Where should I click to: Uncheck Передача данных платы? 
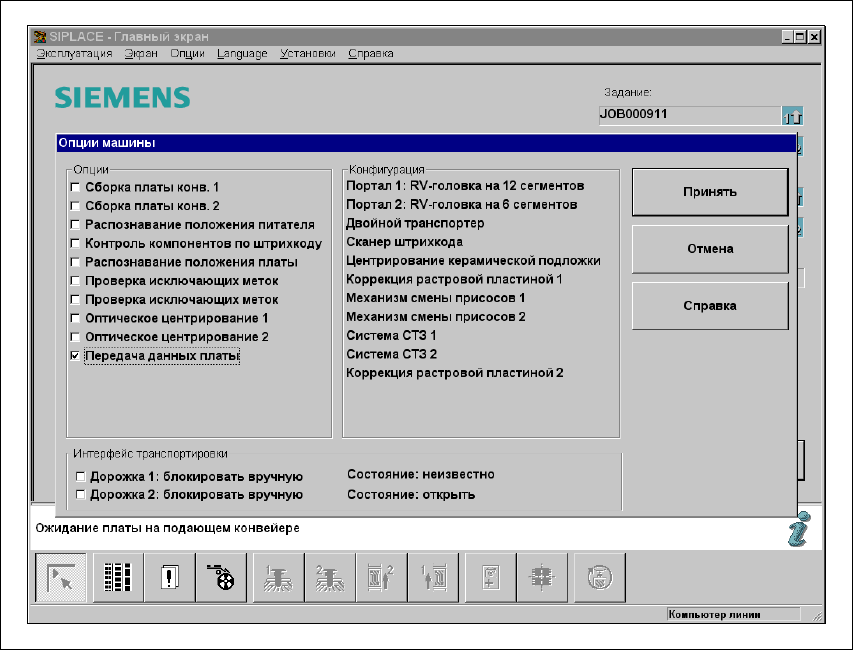pyautogui.click(x=75, y=356)
